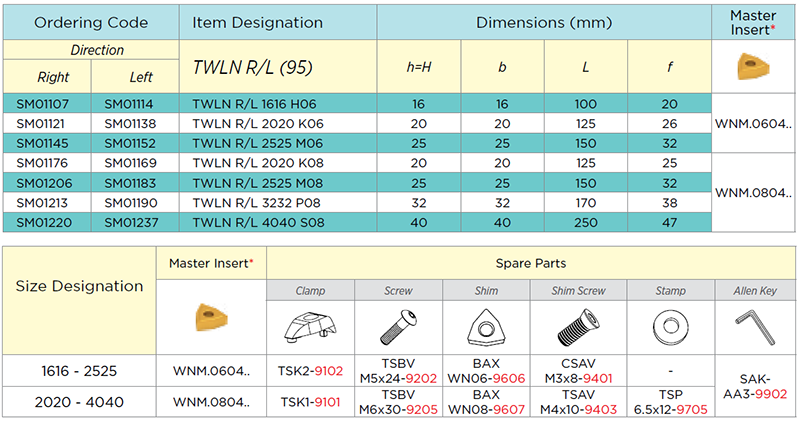Viewport: 800px width, 422px height.
Task: Click the master insert image in spare parts table
Action: click(211, 317)
